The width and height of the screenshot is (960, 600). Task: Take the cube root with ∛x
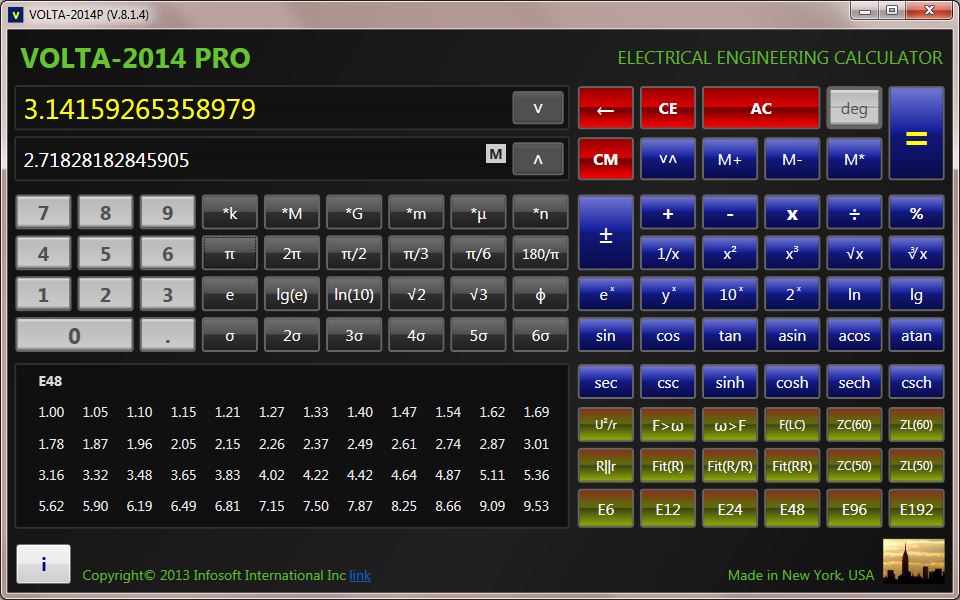(916, 253)
